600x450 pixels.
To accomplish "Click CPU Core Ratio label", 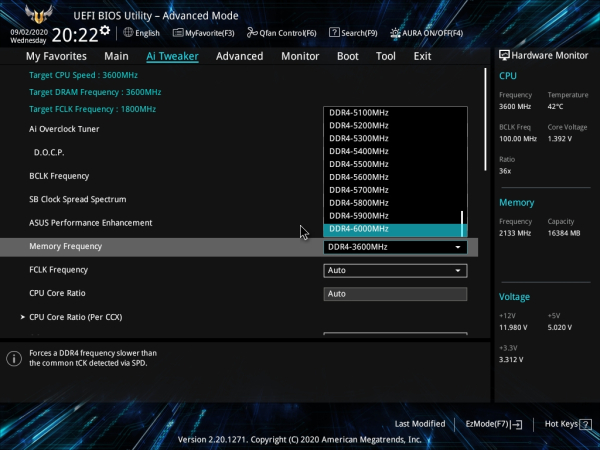I will coord(57,293).
